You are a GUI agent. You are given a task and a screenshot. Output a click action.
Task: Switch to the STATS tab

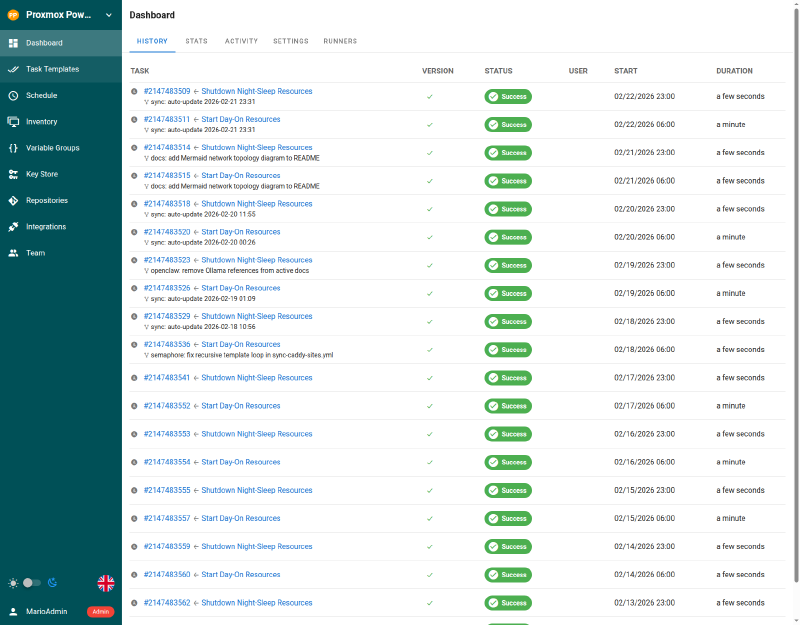[196, 41]
